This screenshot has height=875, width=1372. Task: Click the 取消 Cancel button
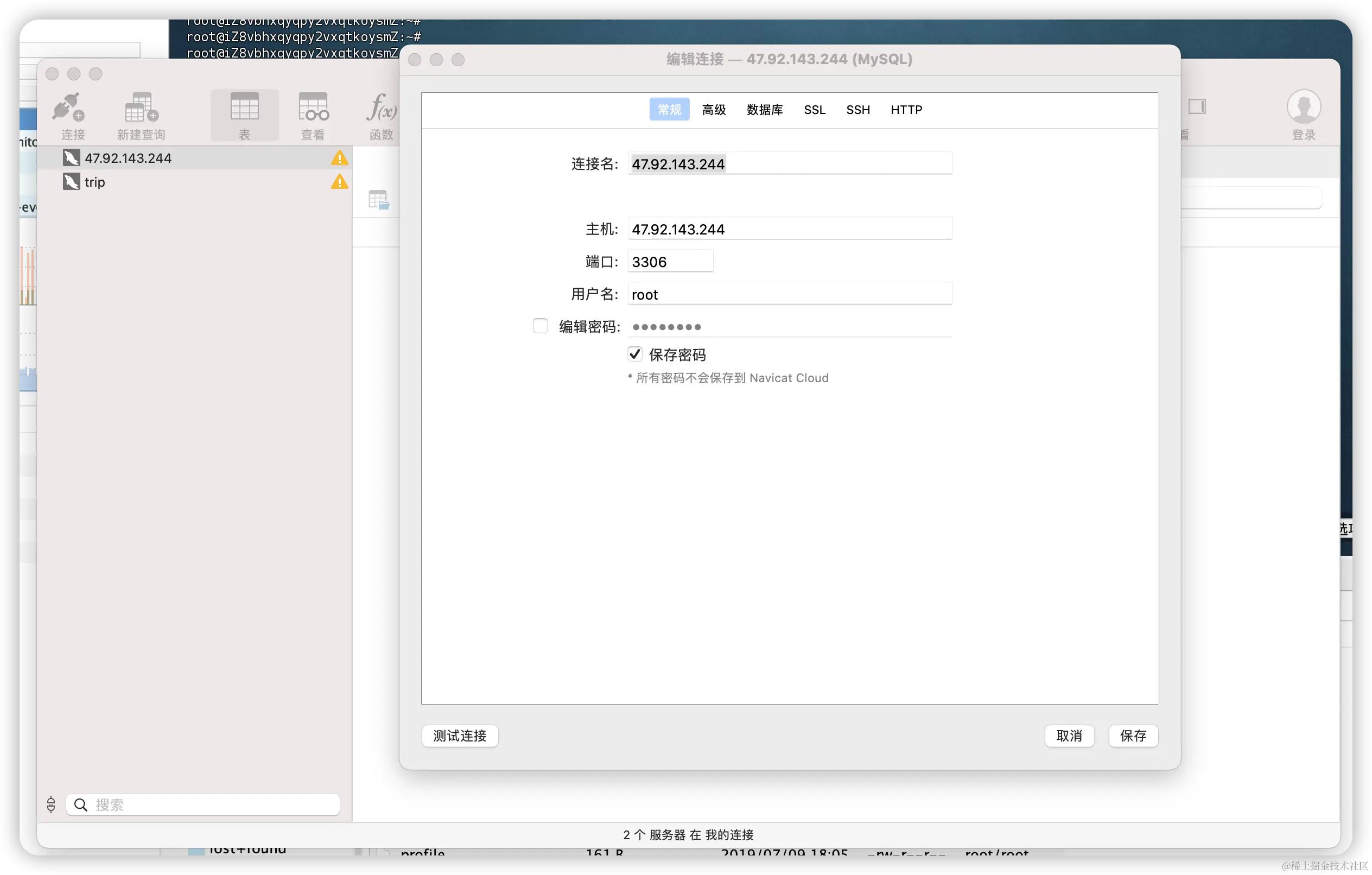pyautogui.click(x=1069, y=736)
